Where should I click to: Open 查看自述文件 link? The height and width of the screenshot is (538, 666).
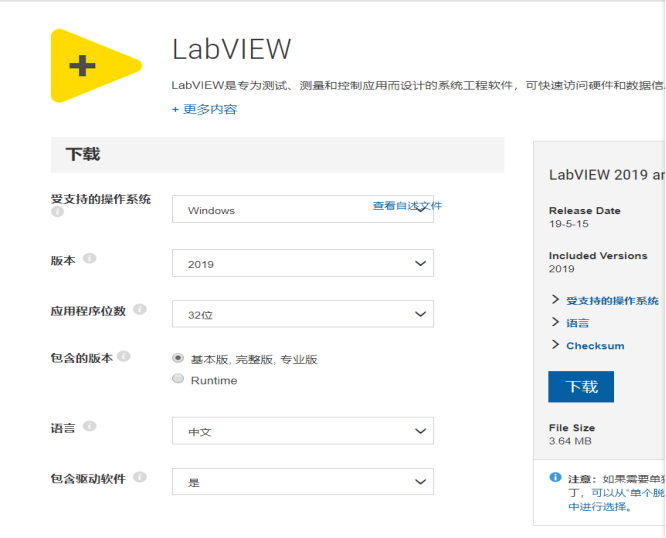(407, 206)
